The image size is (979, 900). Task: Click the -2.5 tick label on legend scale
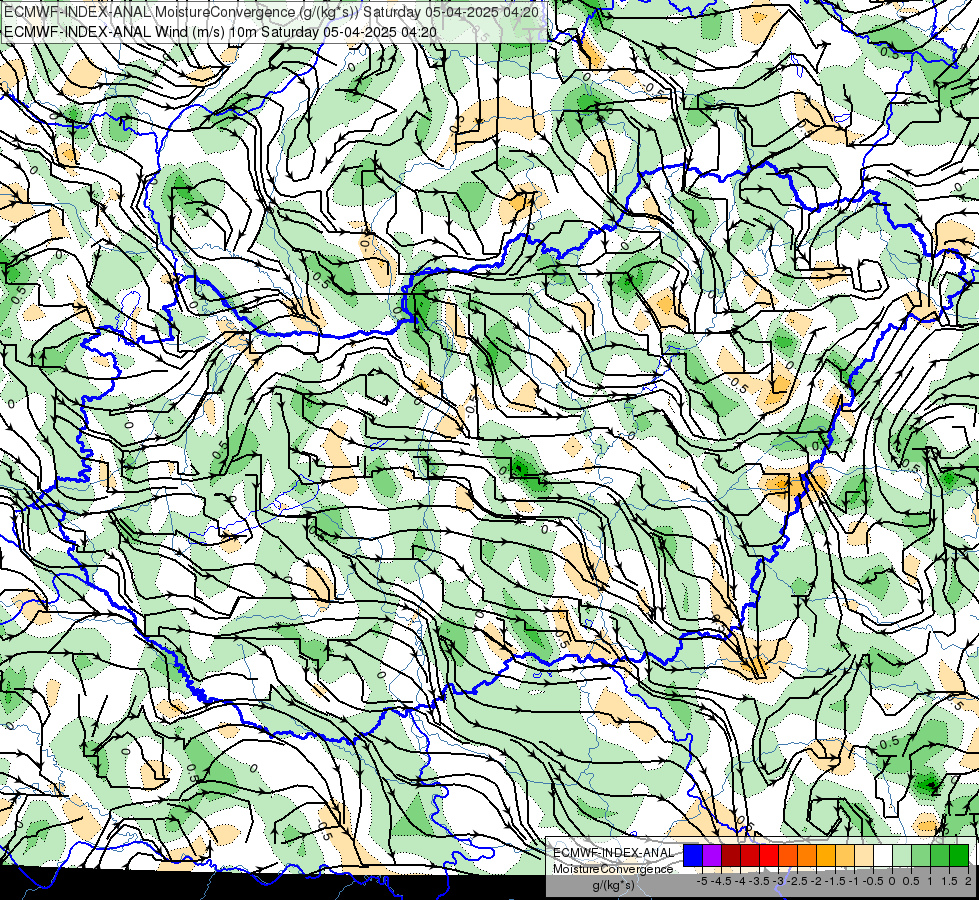tap(797, 881)
